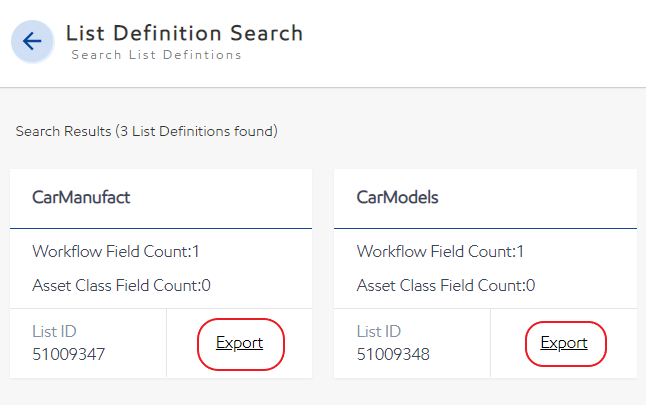This screenshot has width=646, height=405.
Task: Open the CarModels card title
Action: pos(398,198)
